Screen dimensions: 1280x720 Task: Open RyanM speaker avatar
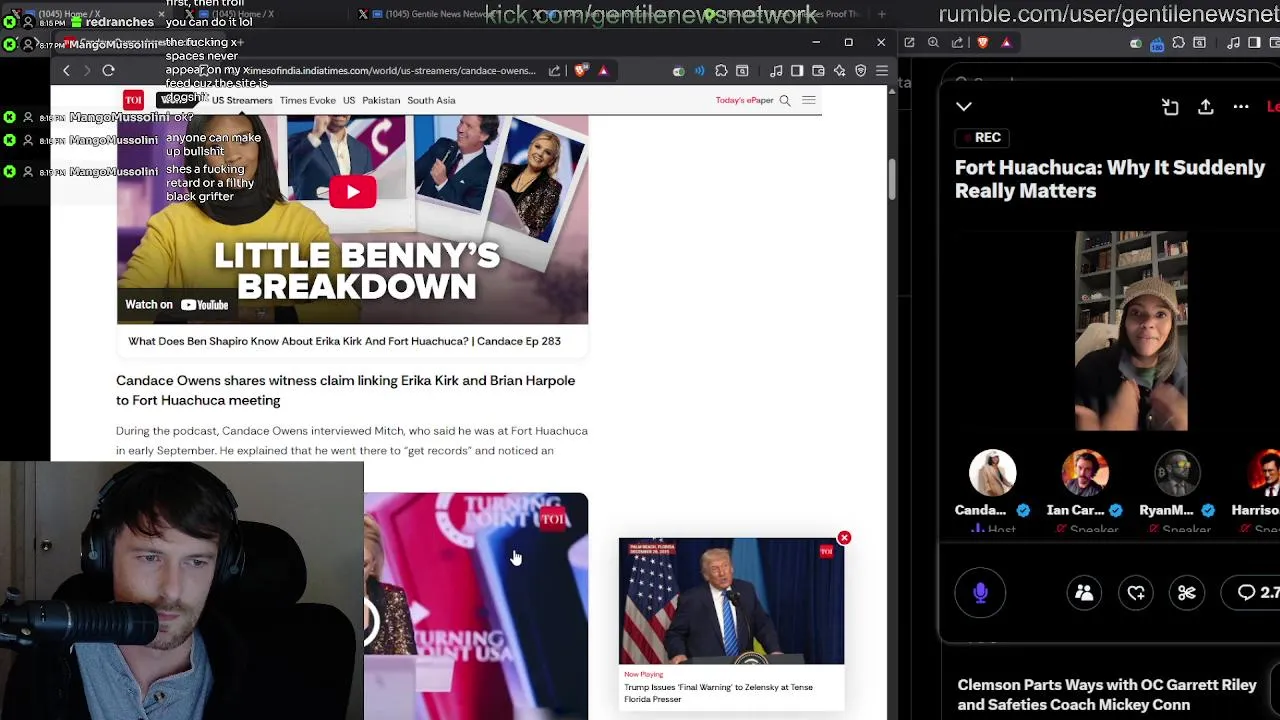(1177, 473)
